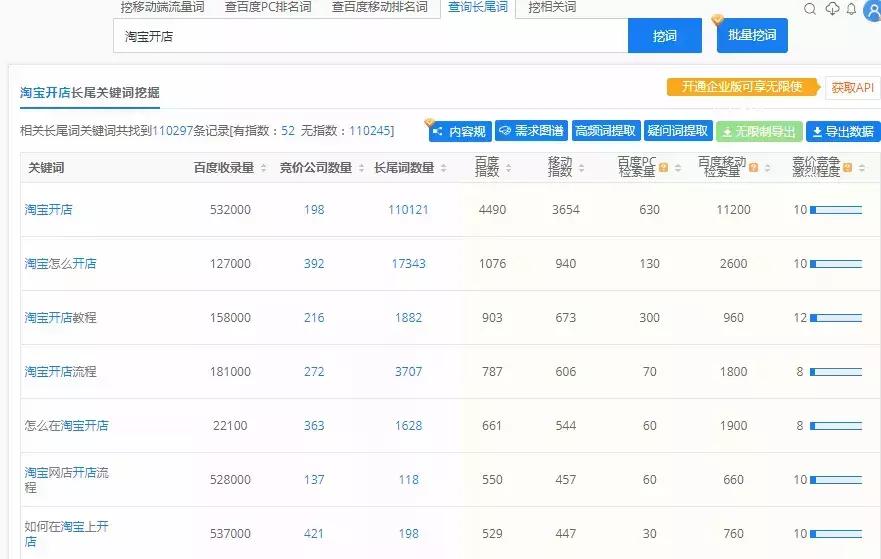Click long-tail count 1882

pos(408,317)
